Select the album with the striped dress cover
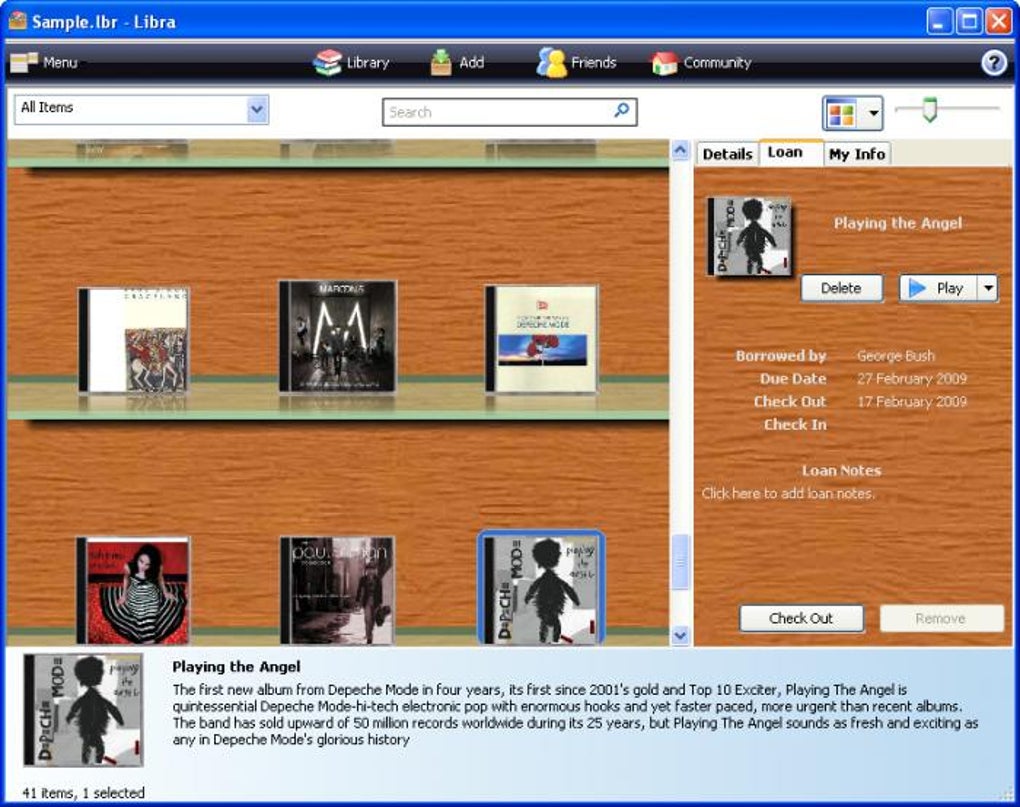This screenshot has width=1020, height=807. coord(133,590)
